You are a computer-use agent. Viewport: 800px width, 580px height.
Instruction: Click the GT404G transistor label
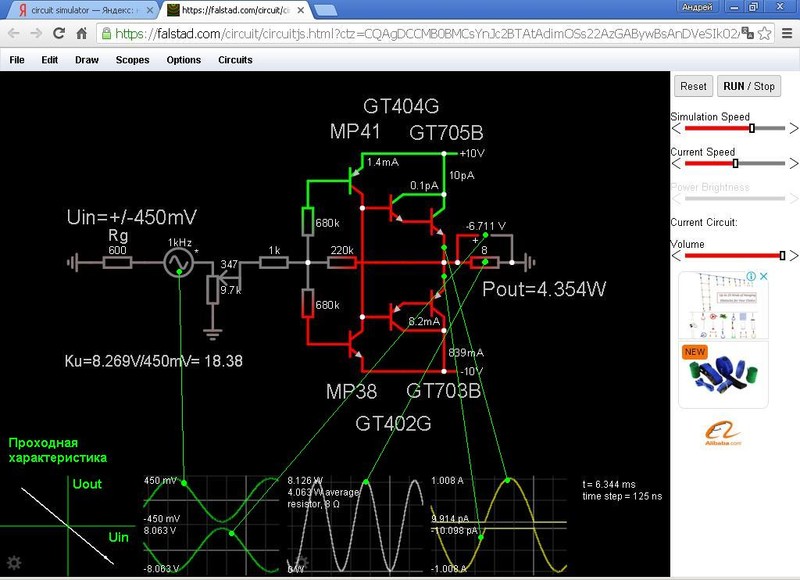[401, 106]
